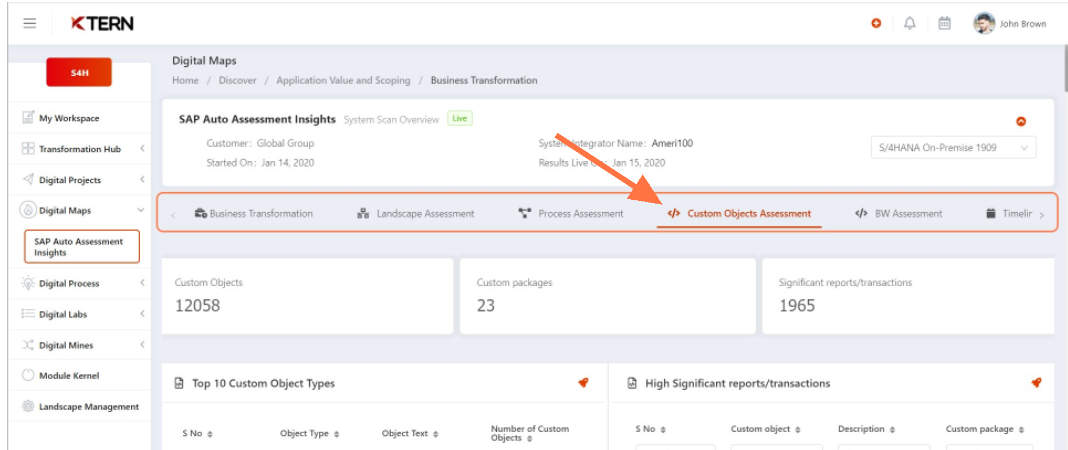
Task: Click rocket icon on High Significant reports
Action: point(1036,383)
